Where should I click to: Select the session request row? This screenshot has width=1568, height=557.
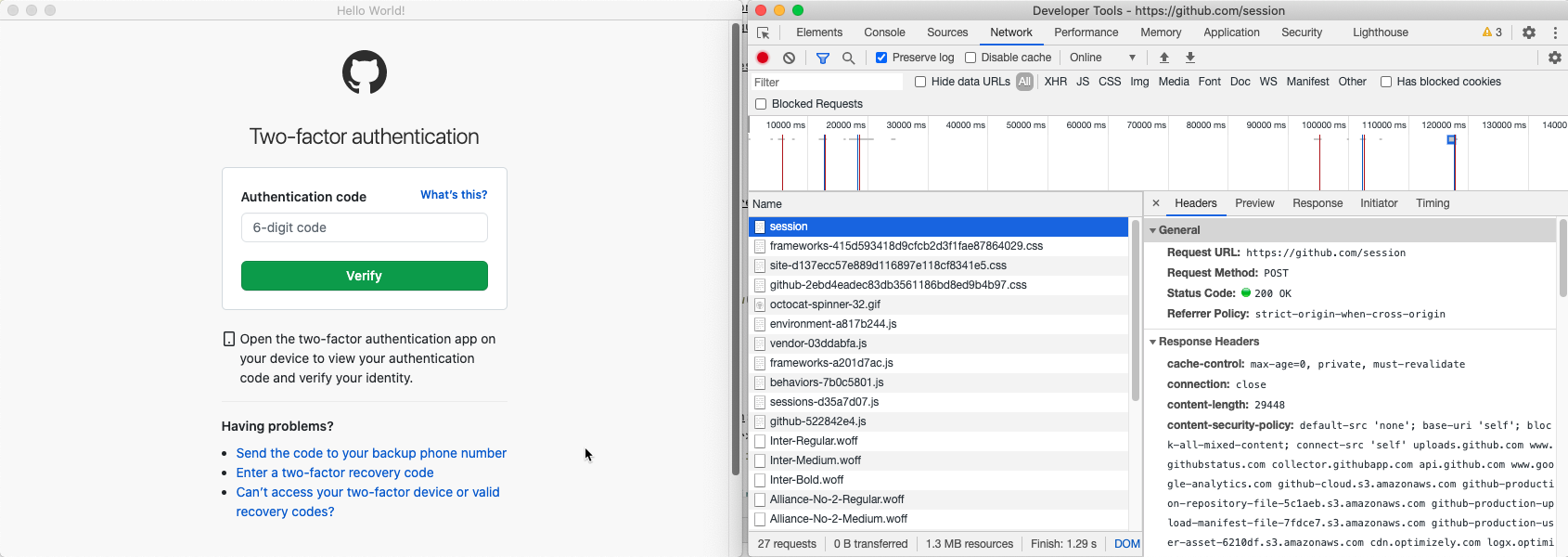click(938, 227)
